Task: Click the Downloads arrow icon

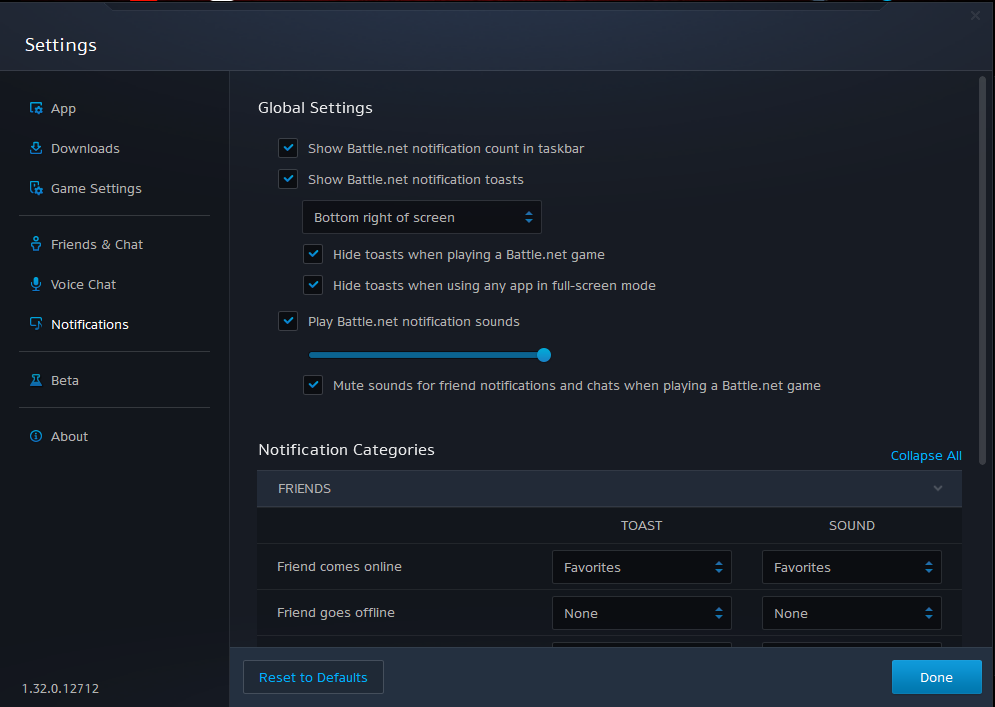Action: coord(36,149)
